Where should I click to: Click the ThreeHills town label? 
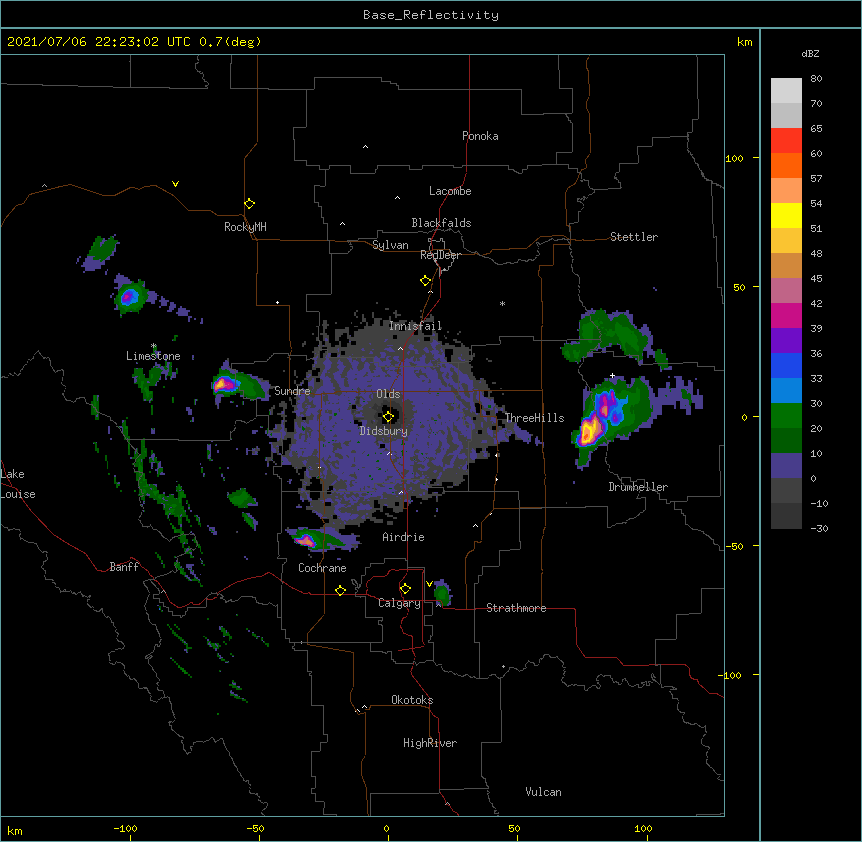[x=535, y=418]
